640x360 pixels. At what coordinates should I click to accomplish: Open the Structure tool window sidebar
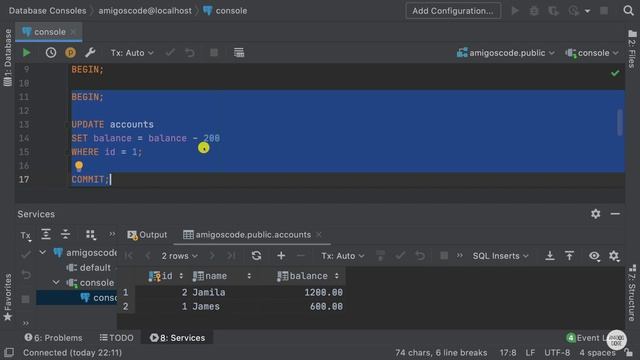(632, 293)
